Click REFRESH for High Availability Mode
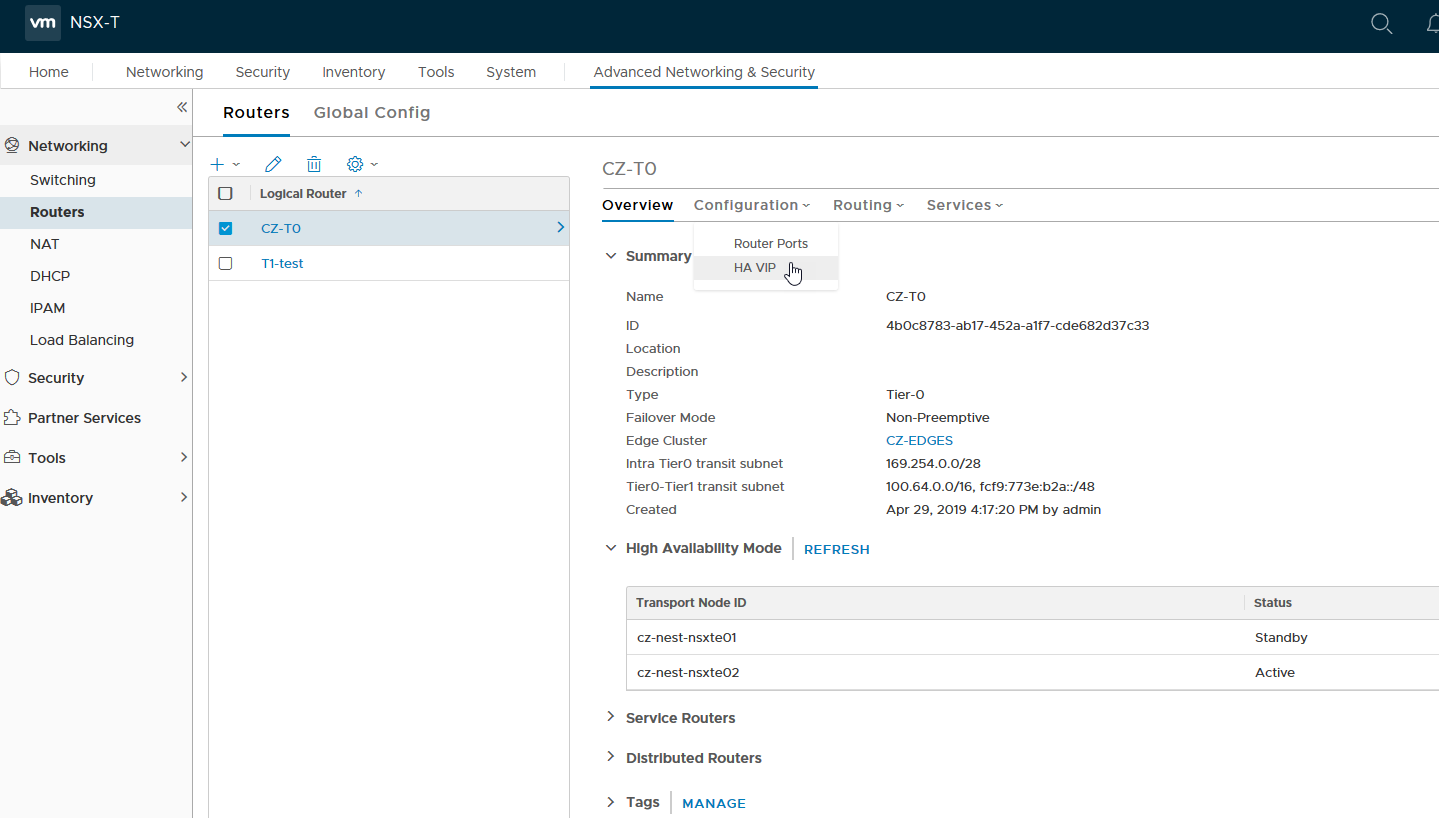This screenshot has width=1439, height=818. [837, 550]
